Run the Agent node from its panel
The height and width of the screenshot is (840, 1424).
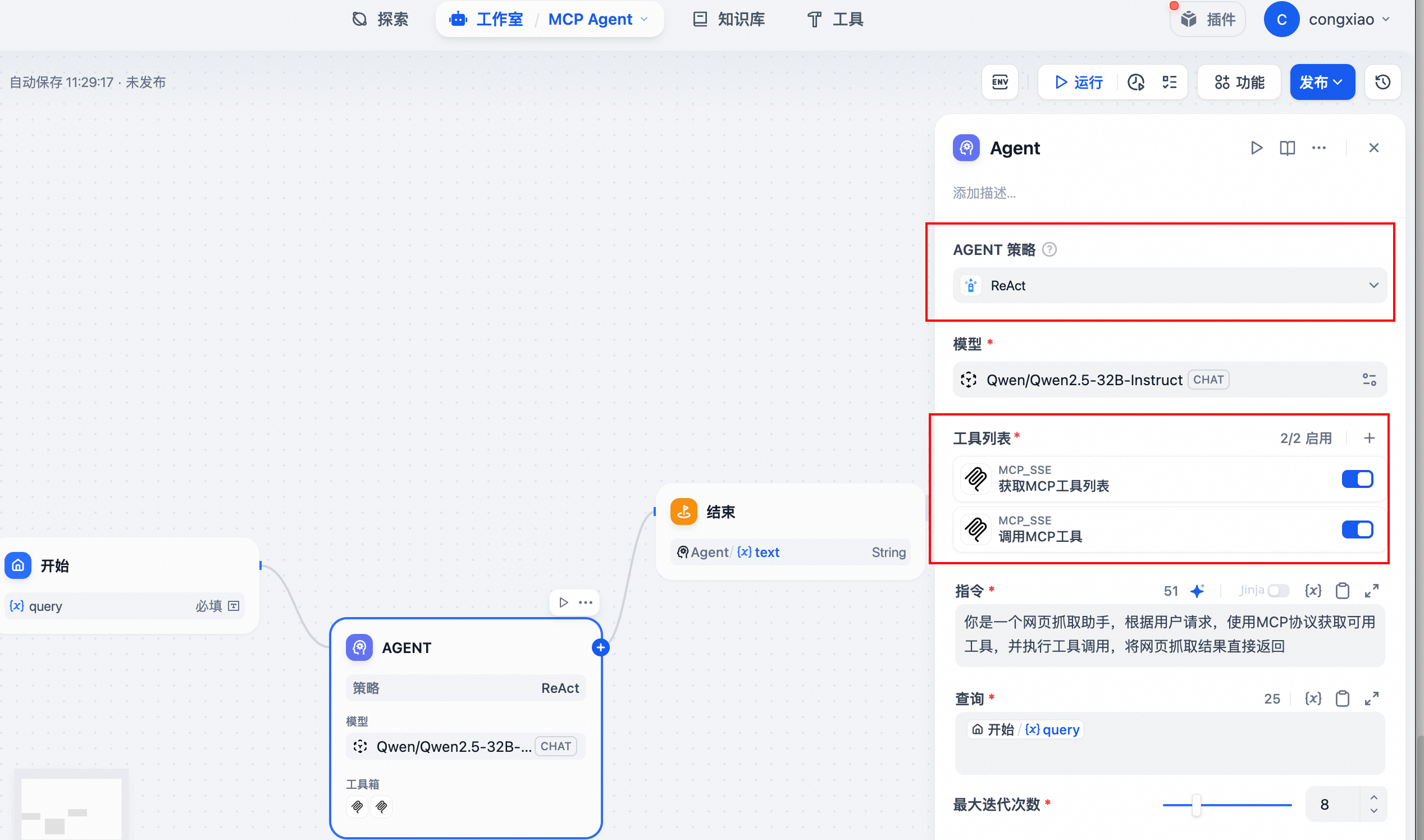[x=1257, y=148]
